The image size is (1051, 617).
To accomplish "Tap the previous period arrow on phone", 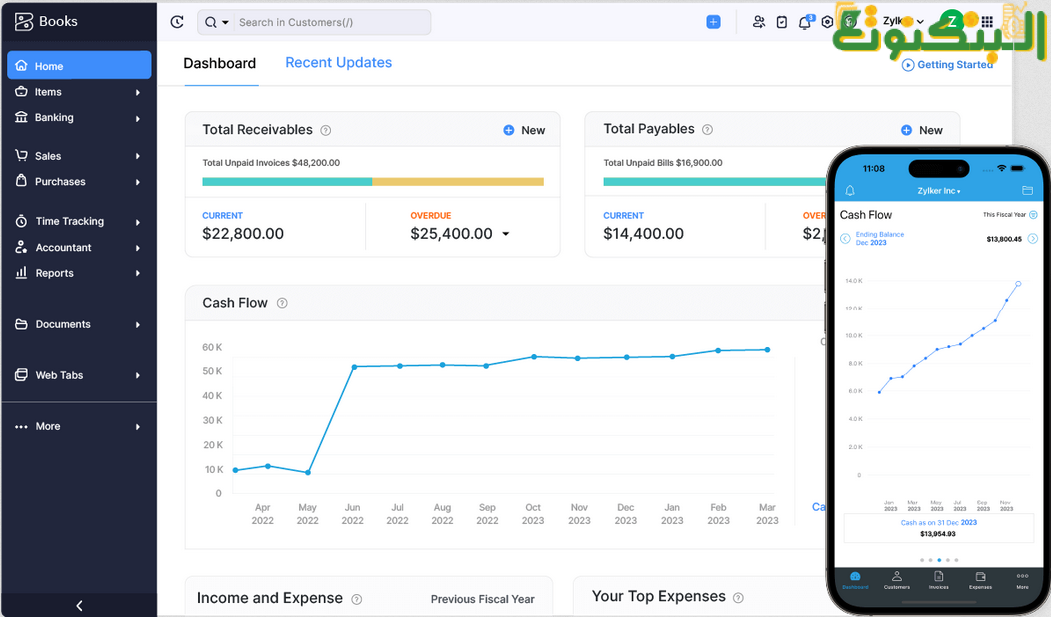I will (x=845, y=238).
